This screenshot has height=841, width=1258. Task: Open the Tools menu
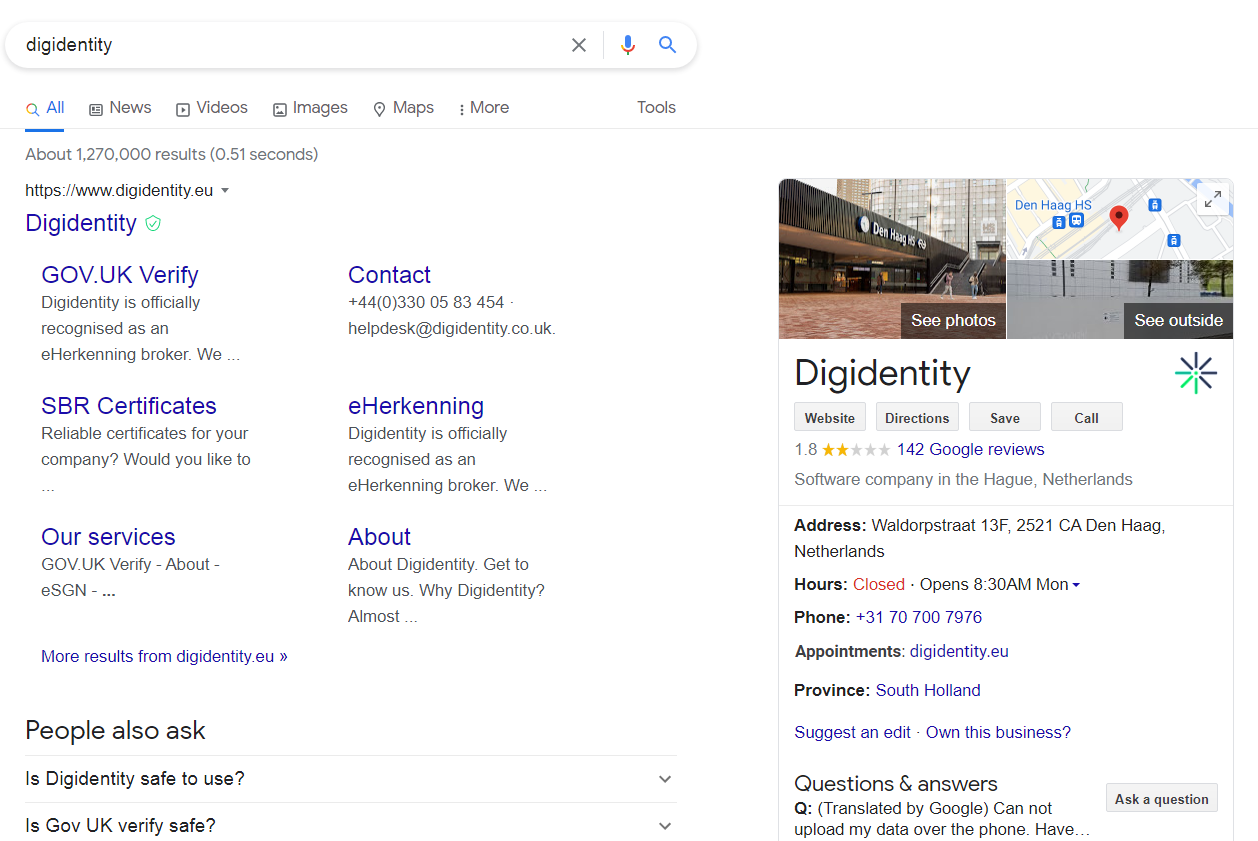coord(656,108)
